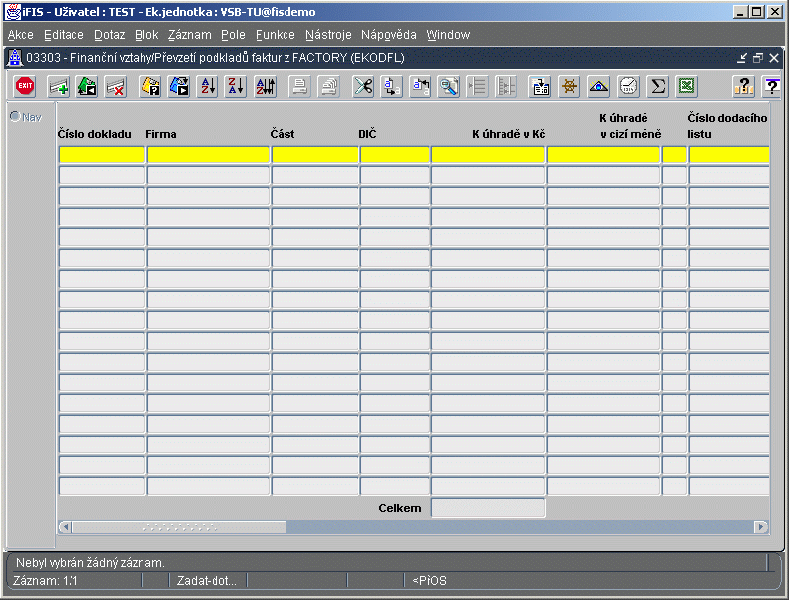Click the clock gauge icon
This screenshot has width=789, height=600.
628,87
